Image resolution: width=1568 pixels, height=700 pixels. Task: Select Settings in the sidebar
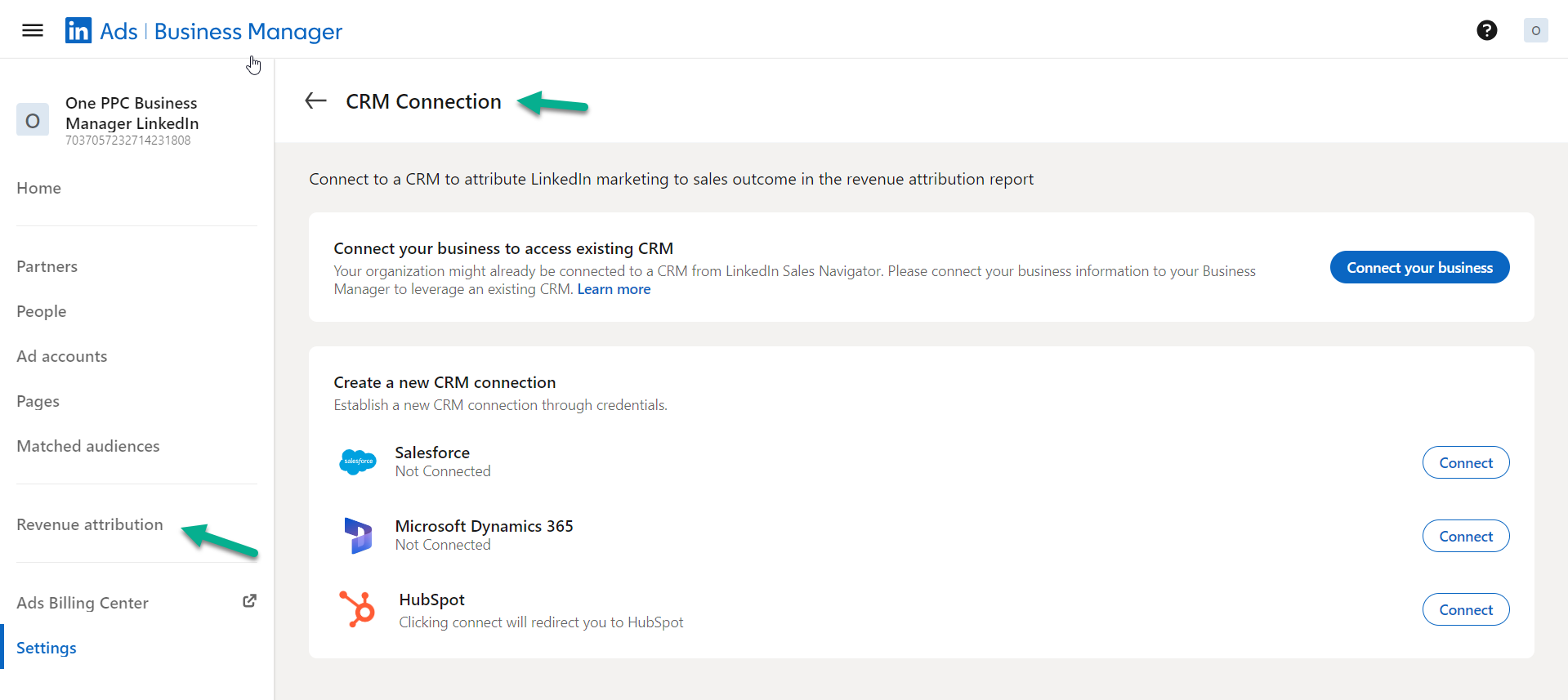pos(46,648)
